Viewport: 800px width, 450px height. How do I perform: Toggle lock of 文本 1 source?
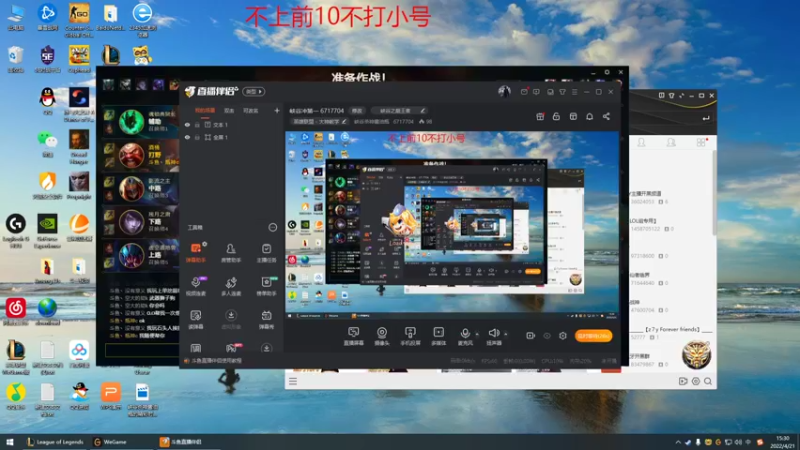[197, 124]
